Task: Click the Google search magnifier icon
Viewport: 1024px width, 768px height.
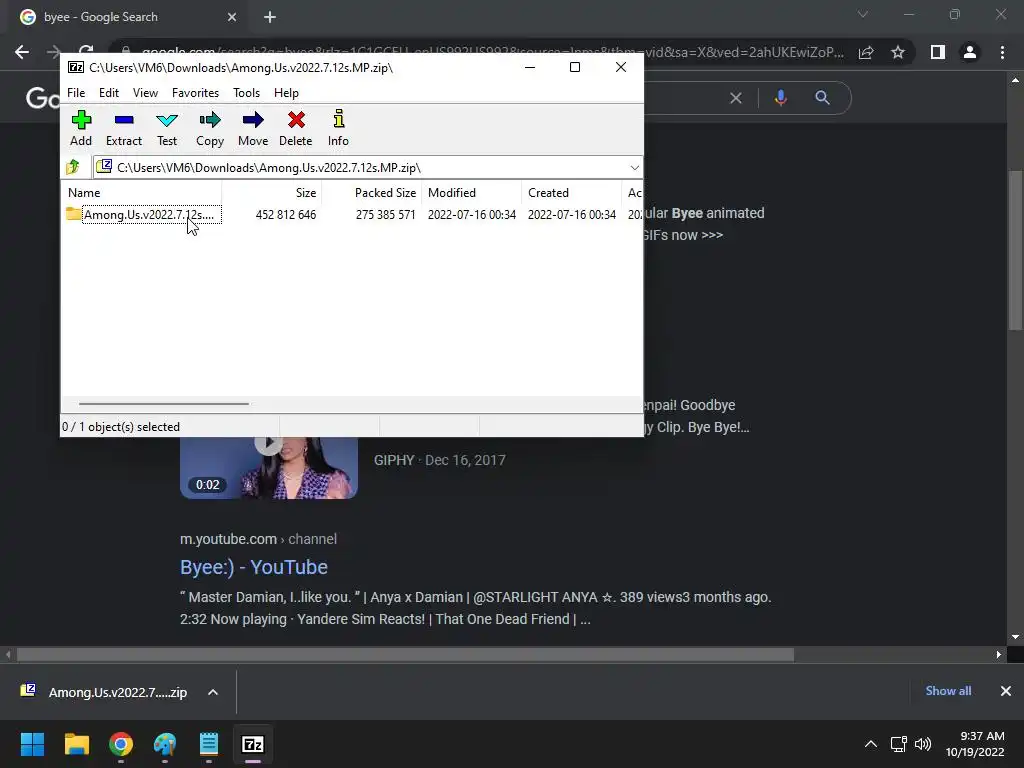Action: (822, 98)
